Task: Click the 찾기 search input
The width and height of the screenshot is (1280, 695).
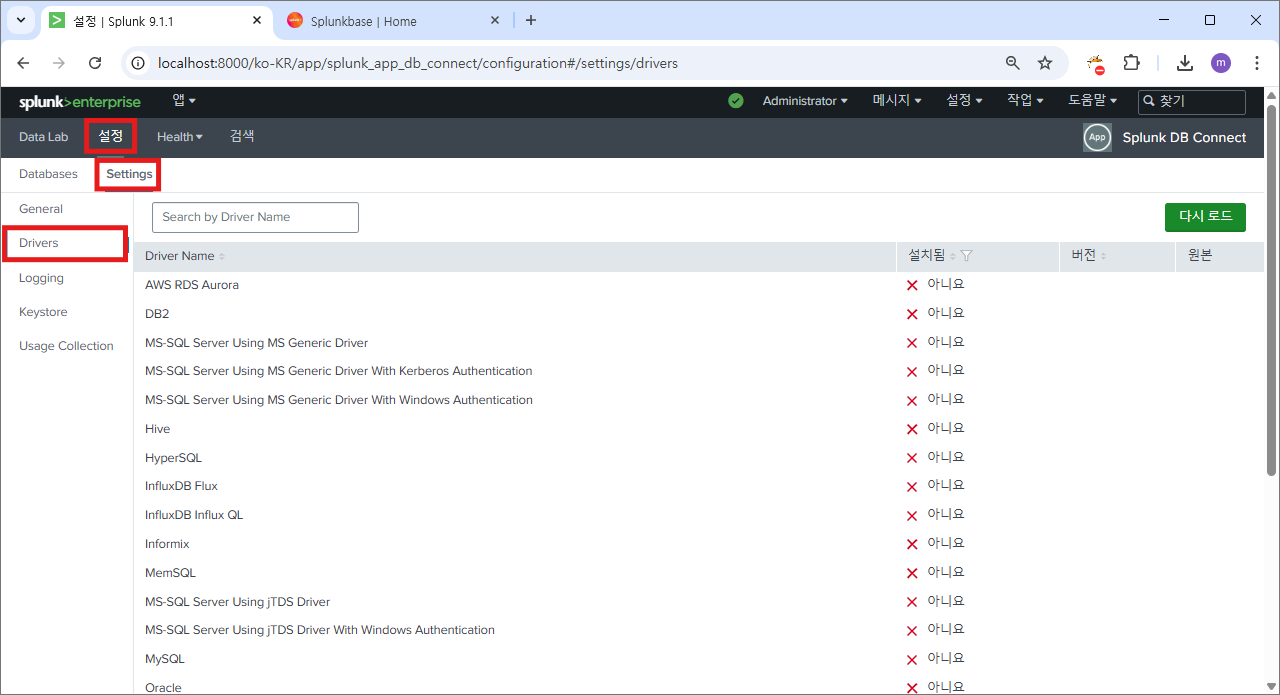Action: (1192, 102)
